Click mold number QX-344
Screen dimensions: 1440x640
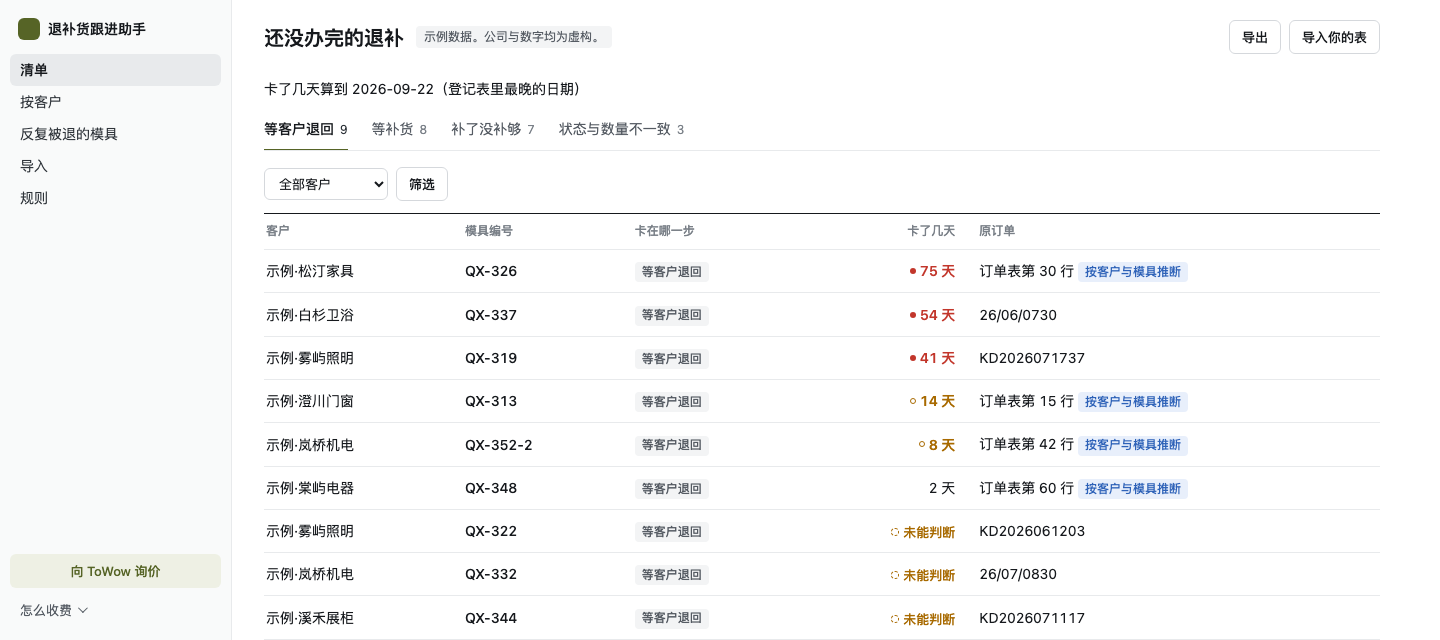(491, 618)
